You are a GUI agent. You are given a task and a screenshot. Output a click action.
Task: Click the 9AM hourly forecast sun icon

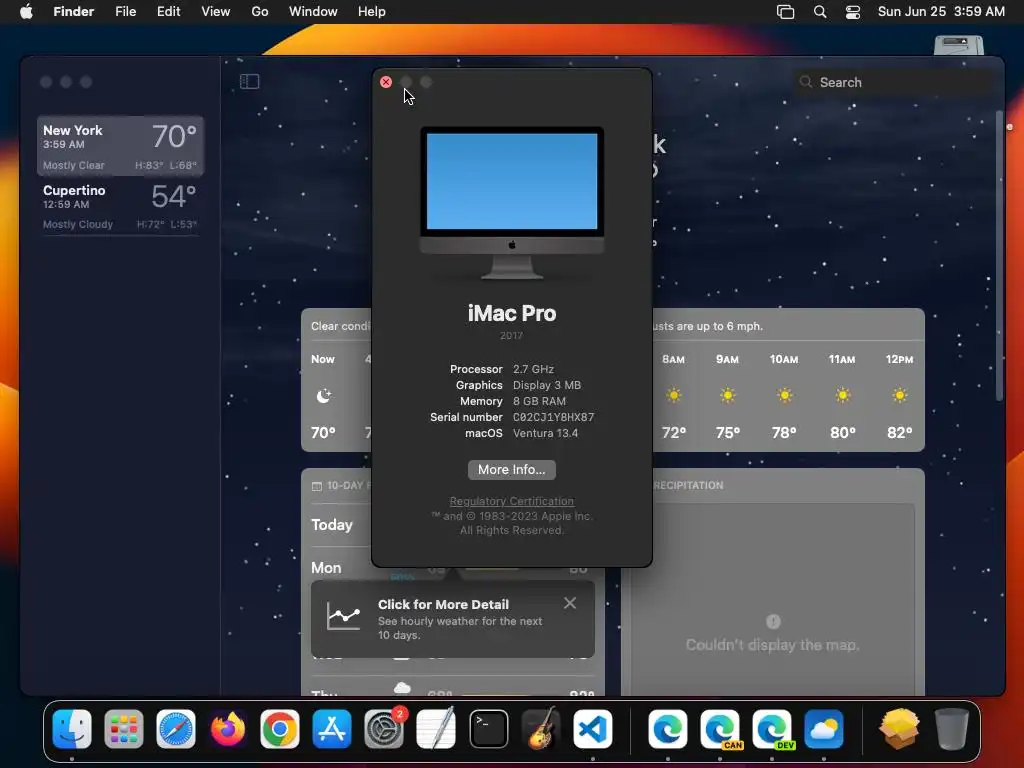tap(728, 395)
